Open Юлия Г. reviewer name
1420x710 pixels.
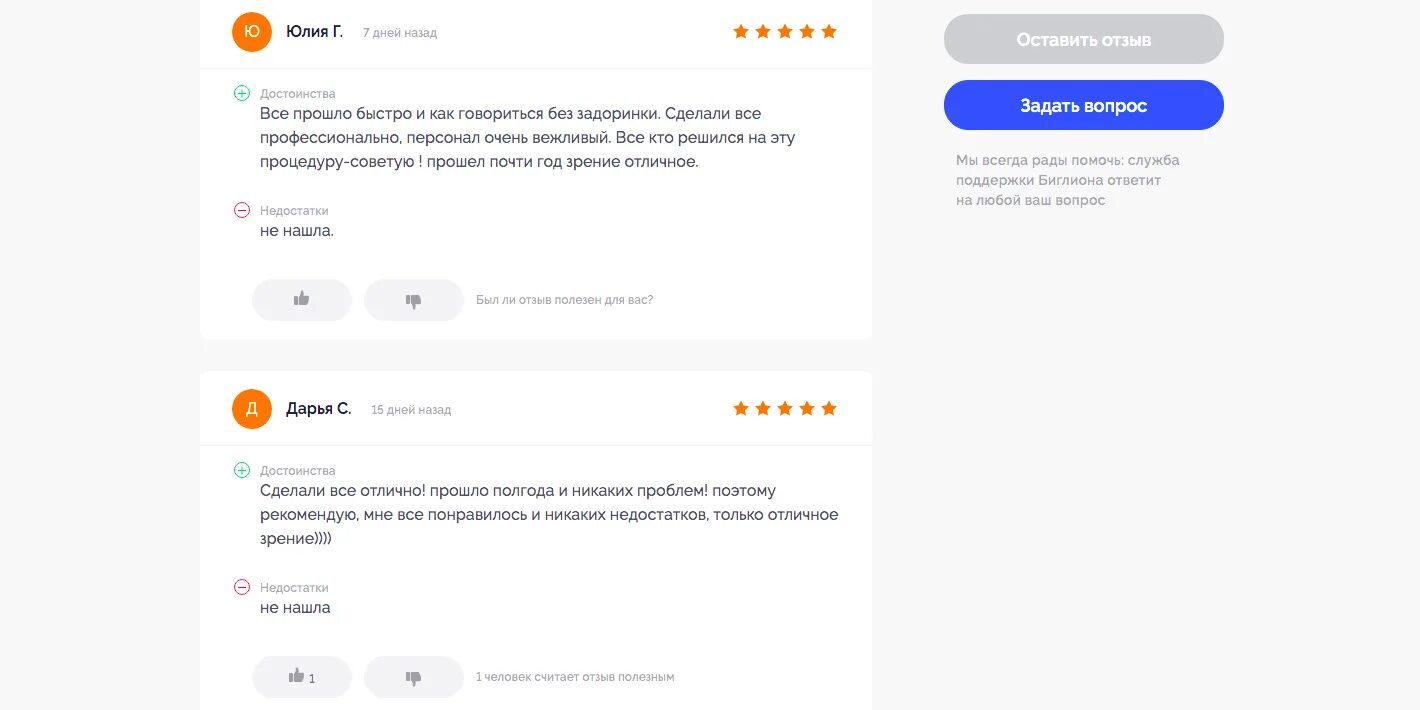click(x=314, y=32)
